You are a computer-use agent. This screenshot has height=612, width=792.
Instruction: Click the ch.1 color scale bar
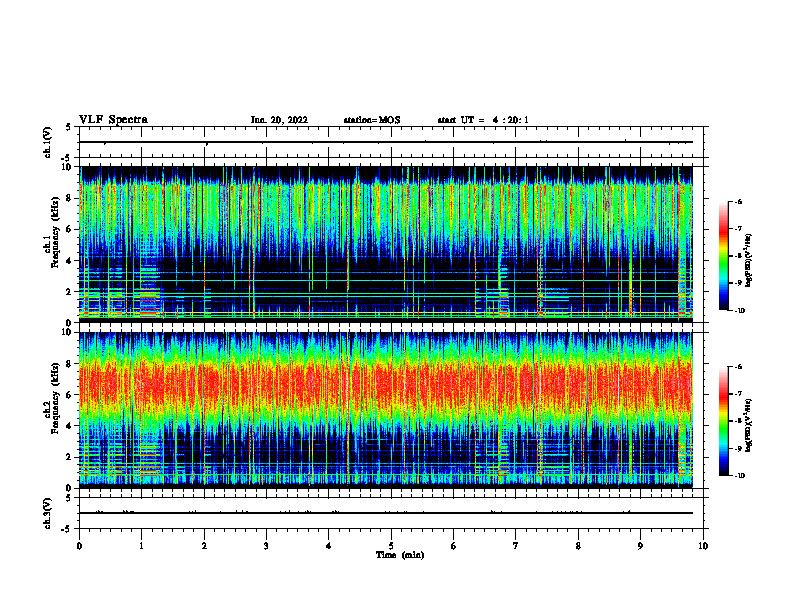tap(724, 256)
